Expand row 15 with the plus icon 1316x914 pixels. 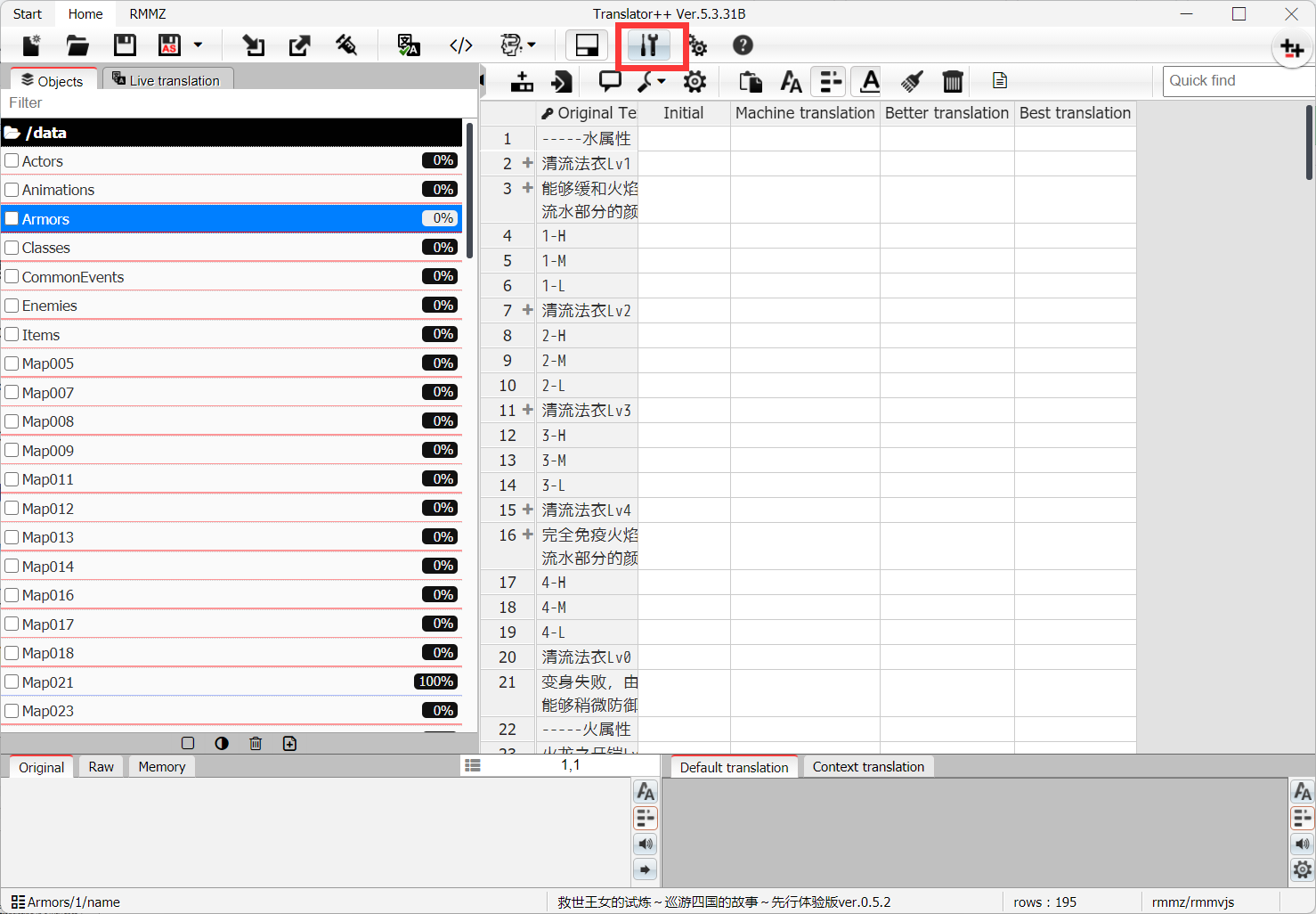527,510
